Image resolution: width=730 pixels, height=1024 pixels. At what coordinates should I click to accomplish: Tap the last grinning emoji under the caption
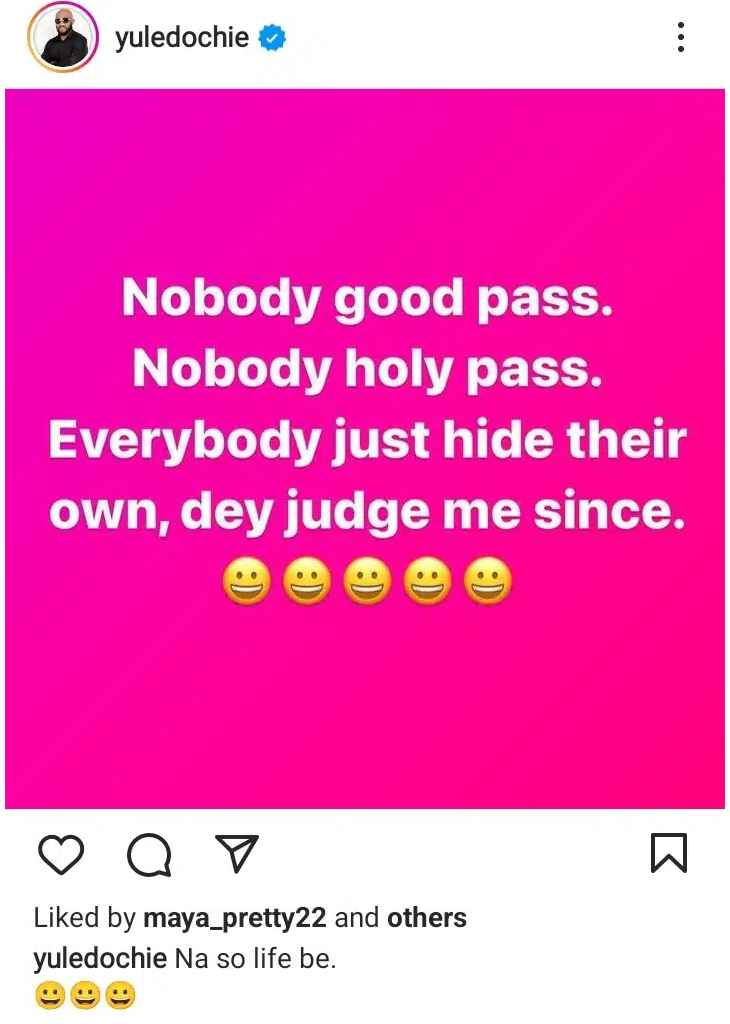pyautogui.click(x=120, y=996)
